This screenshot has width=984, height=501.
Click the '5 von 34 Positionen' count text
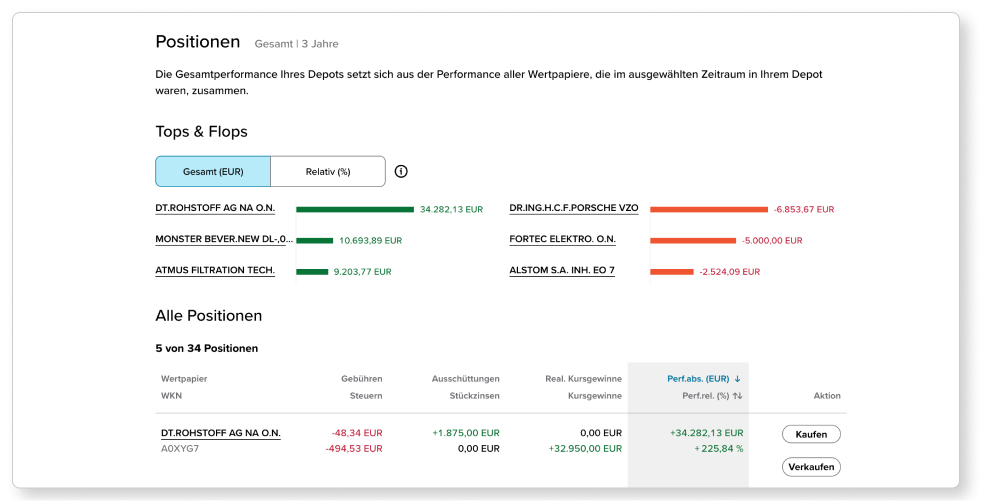coord(206,348)
